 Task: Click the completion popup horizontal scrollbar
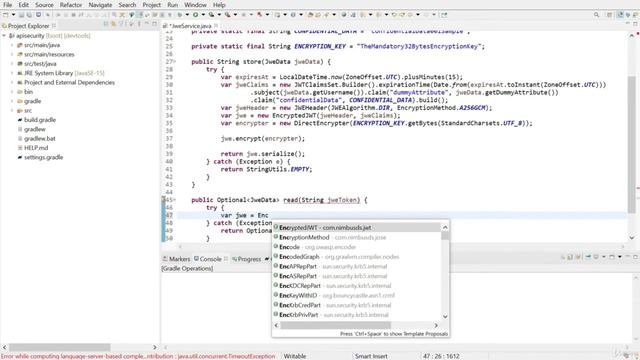pos(335,325)
